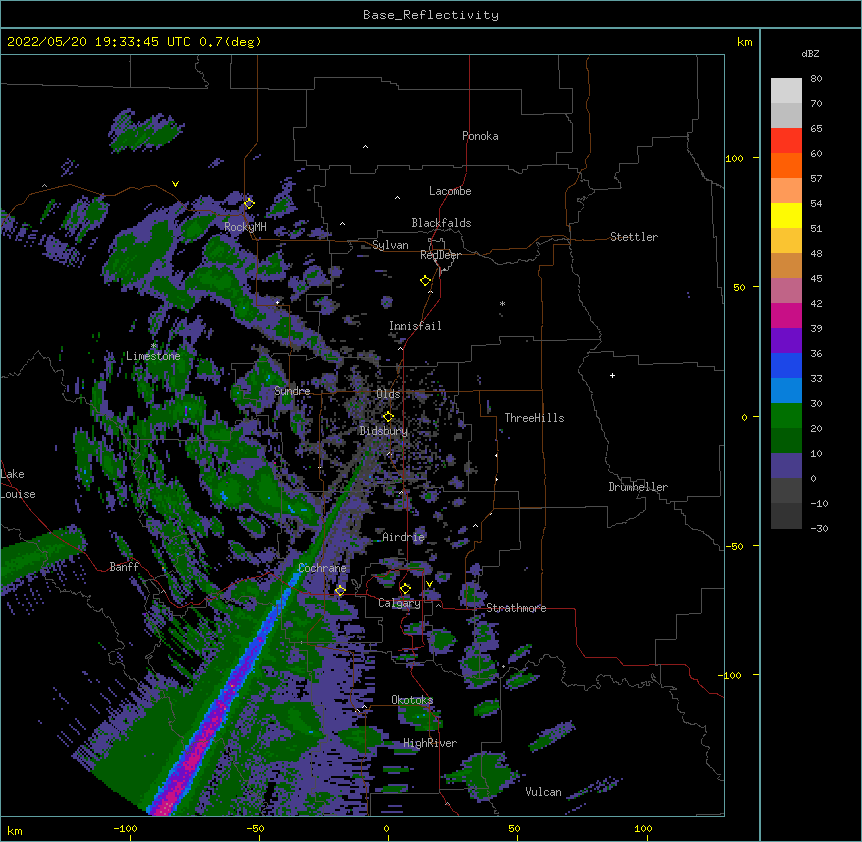The width and height of the screenshot is (862, 842).
Task: Click the Blackfalds city label
Action: pos(441,223)
